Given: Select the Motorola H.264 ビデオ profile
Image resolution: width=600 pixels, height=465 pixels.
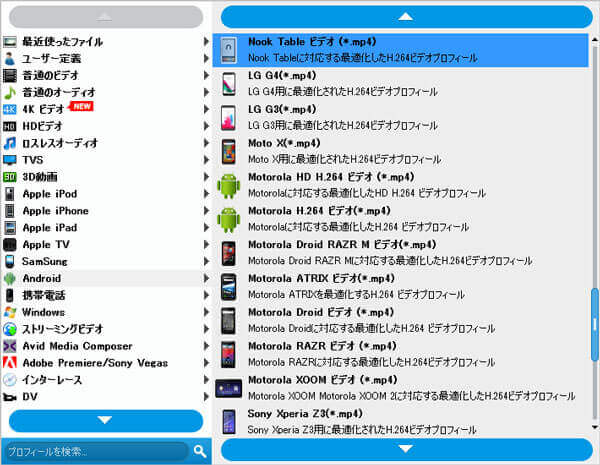Looking at the screenshot, I should (x=401, y=219).
